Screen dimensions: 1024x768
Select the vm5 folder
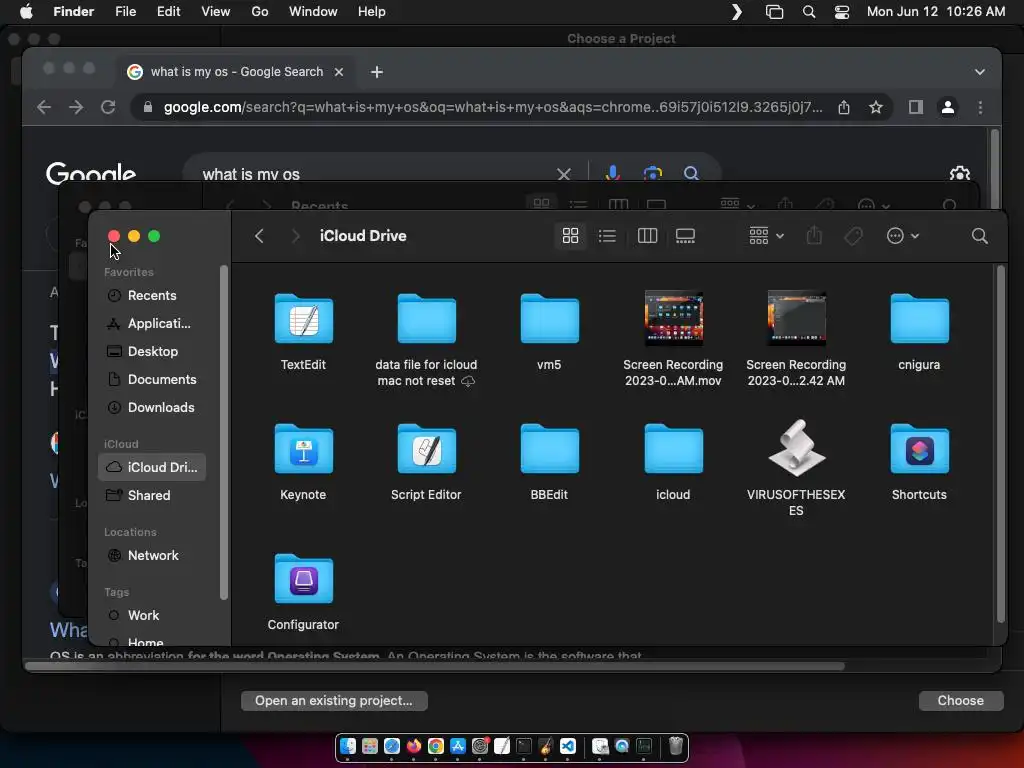549,319
